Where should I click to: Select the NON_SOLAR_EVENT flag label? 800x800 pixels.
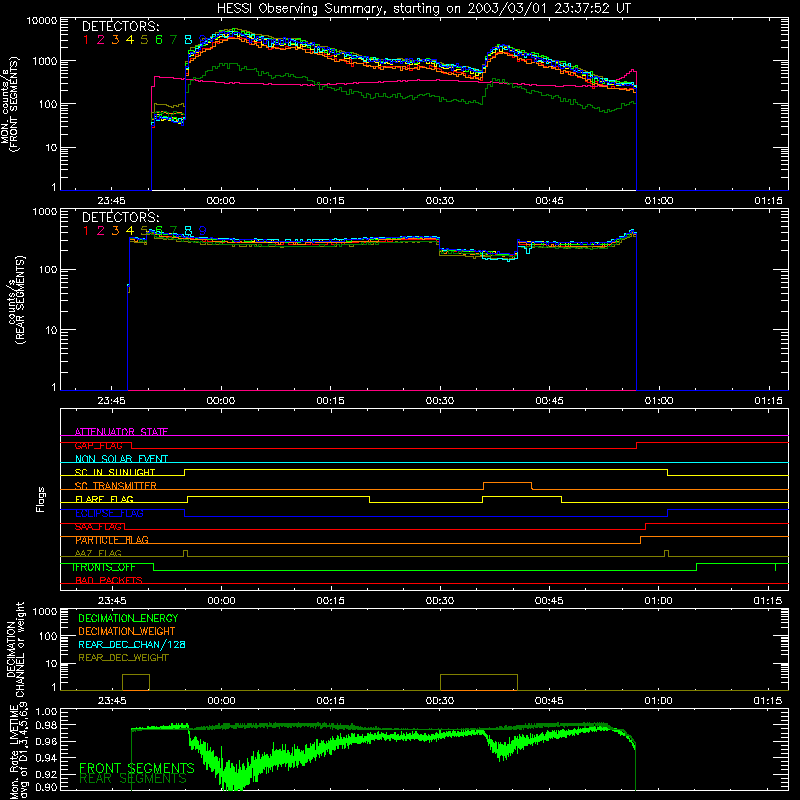pyautogui.click(x=121, y=459)
